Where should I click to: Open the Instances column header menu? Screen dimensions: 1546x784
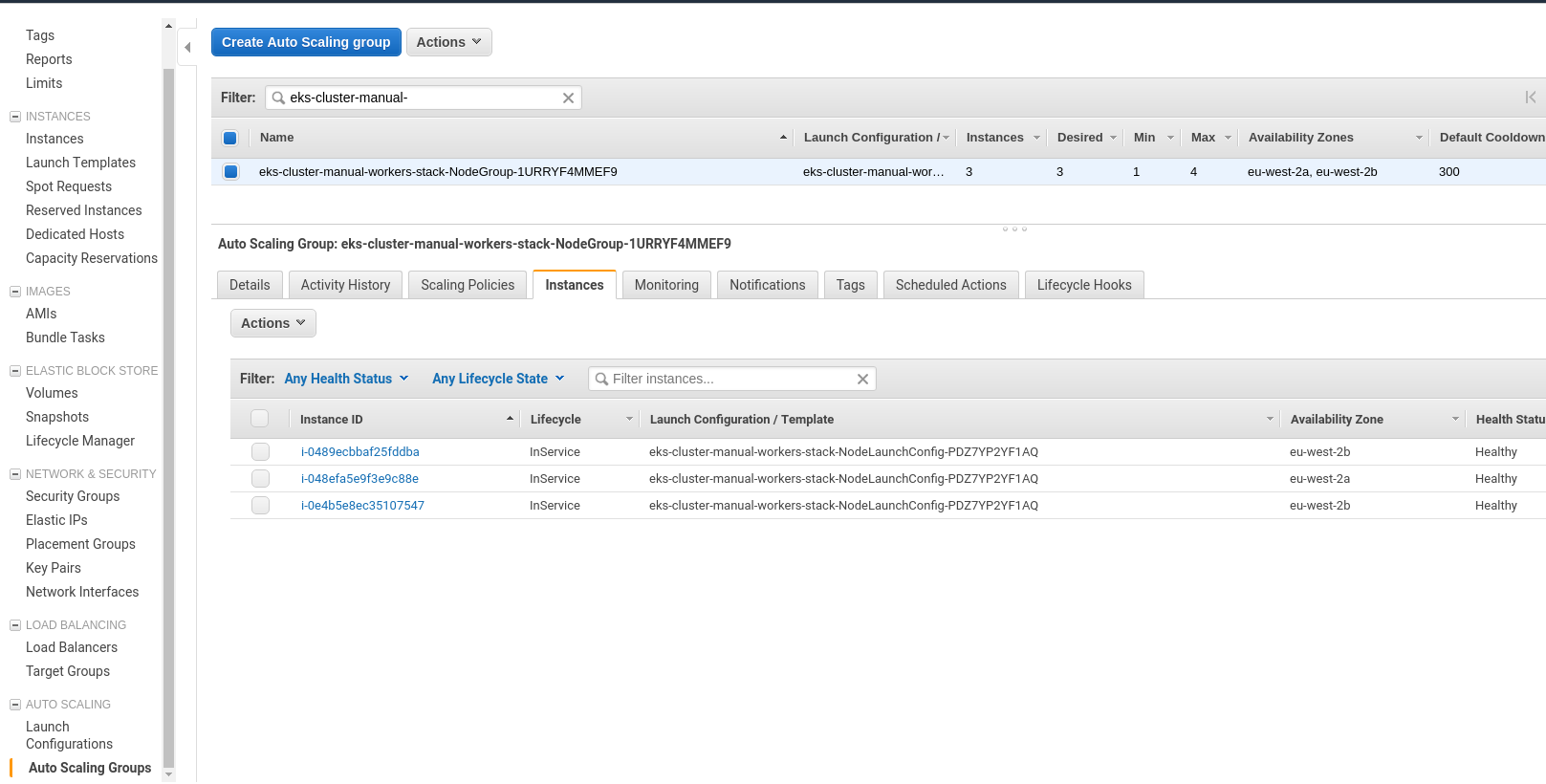click(x=1036, y=138)
